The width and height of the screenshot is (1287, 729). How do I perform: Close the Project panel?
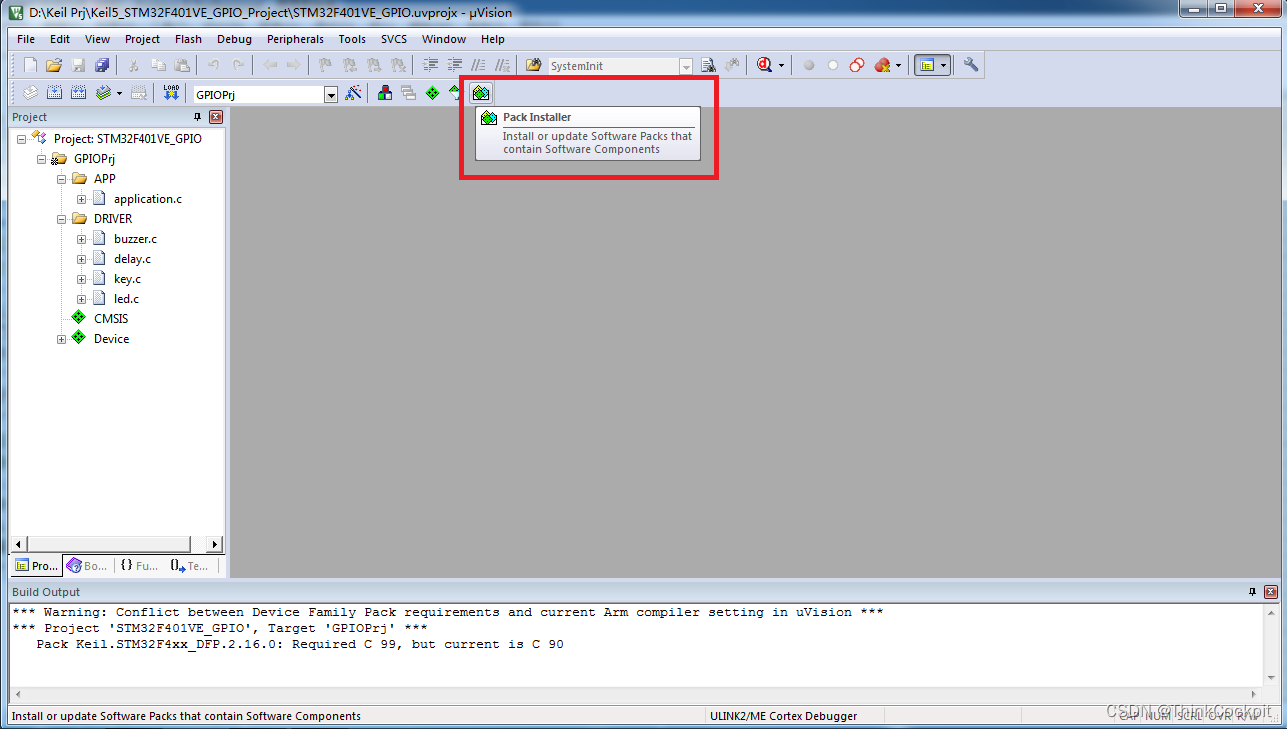pyautogui.click(x=215, y=117)
